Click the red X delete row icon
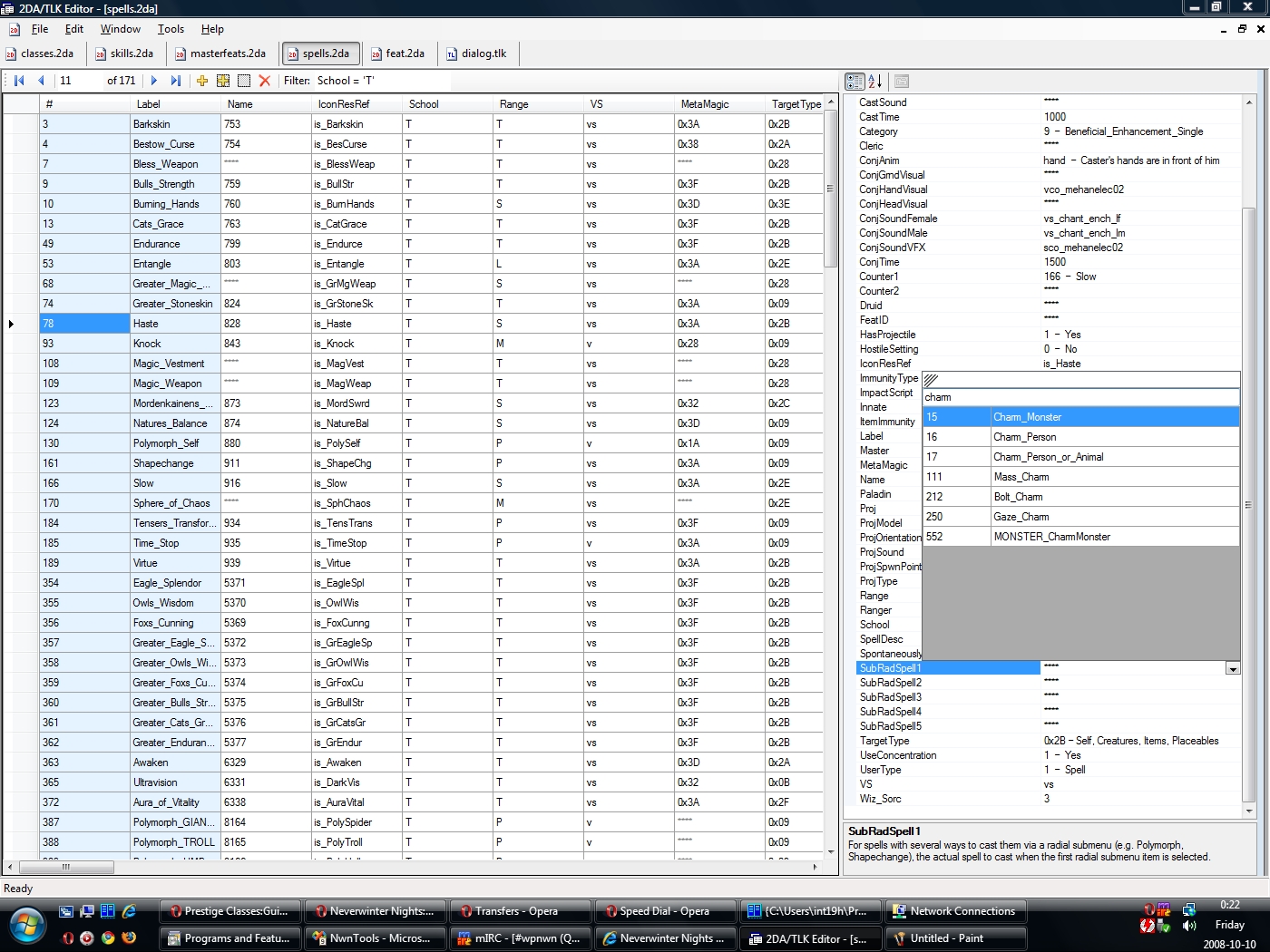1270x952 pixels. 265,81
